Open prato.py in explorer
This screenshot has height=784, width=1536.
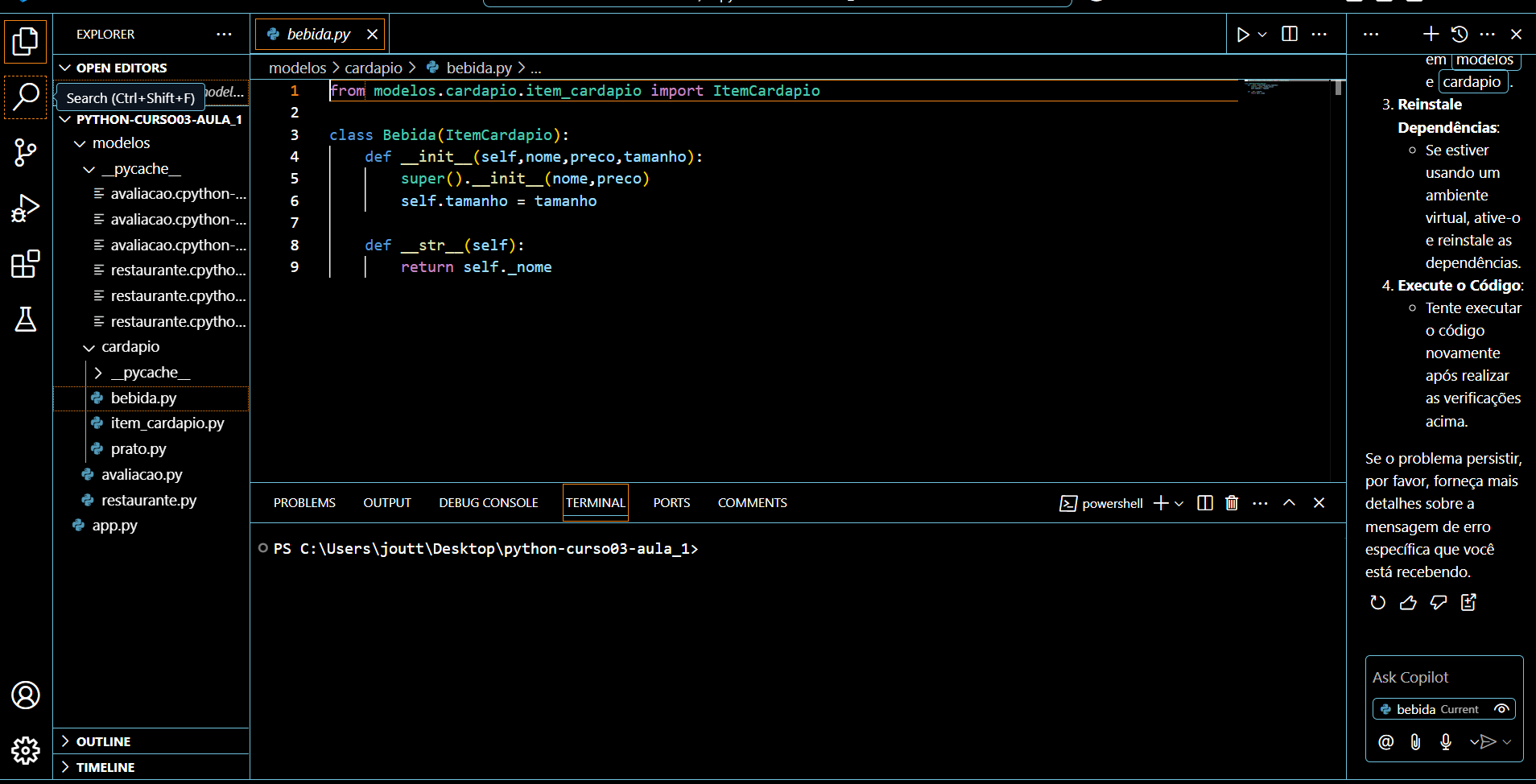click(151, 449)
